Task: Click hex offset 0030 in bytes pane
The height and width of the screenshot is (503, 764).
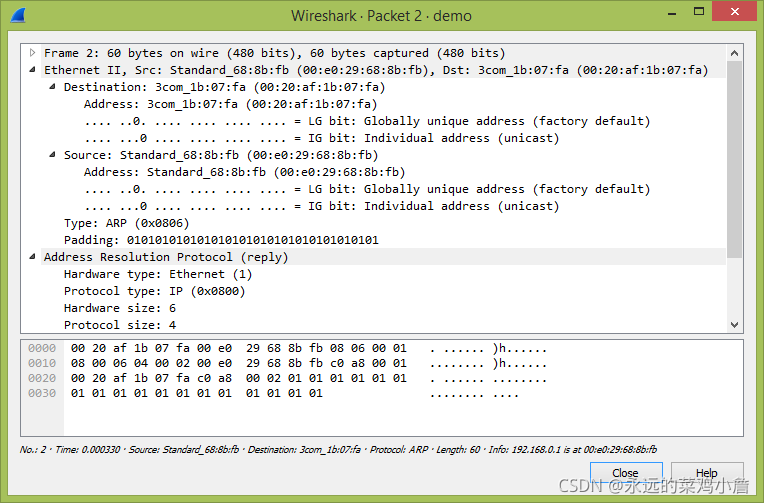Action: pyautogui.click(x=42, y=393)
